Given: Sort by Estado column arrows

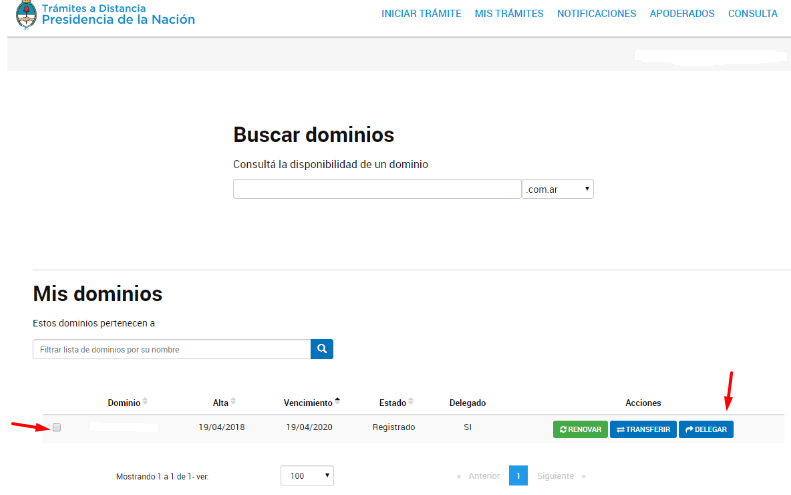Looking at the screenshot, I should 411,402.
